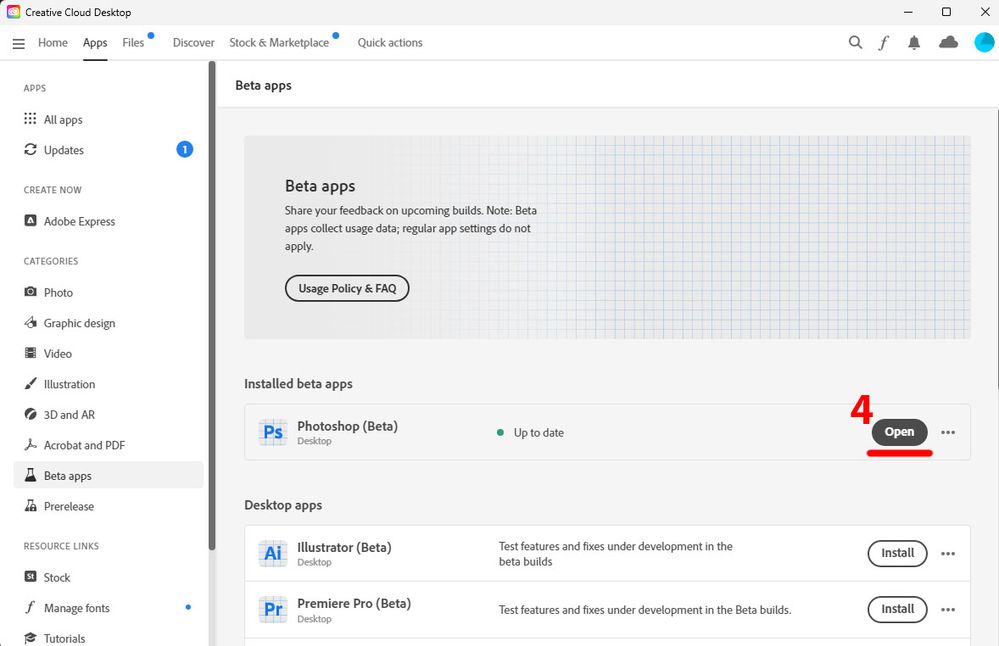The height and width of the screenshot is (646, 999).
Task: Select Updates in the sidebar
Action: 64,150
